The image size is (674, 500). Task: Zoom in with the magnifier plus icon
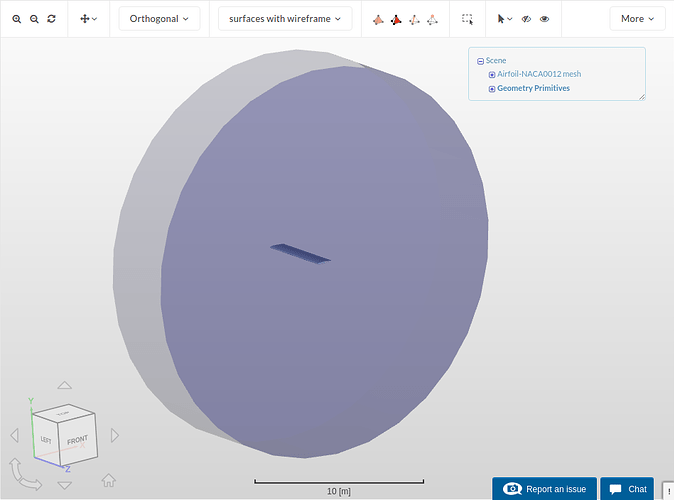pyautogui.click(x=16, y=19)
